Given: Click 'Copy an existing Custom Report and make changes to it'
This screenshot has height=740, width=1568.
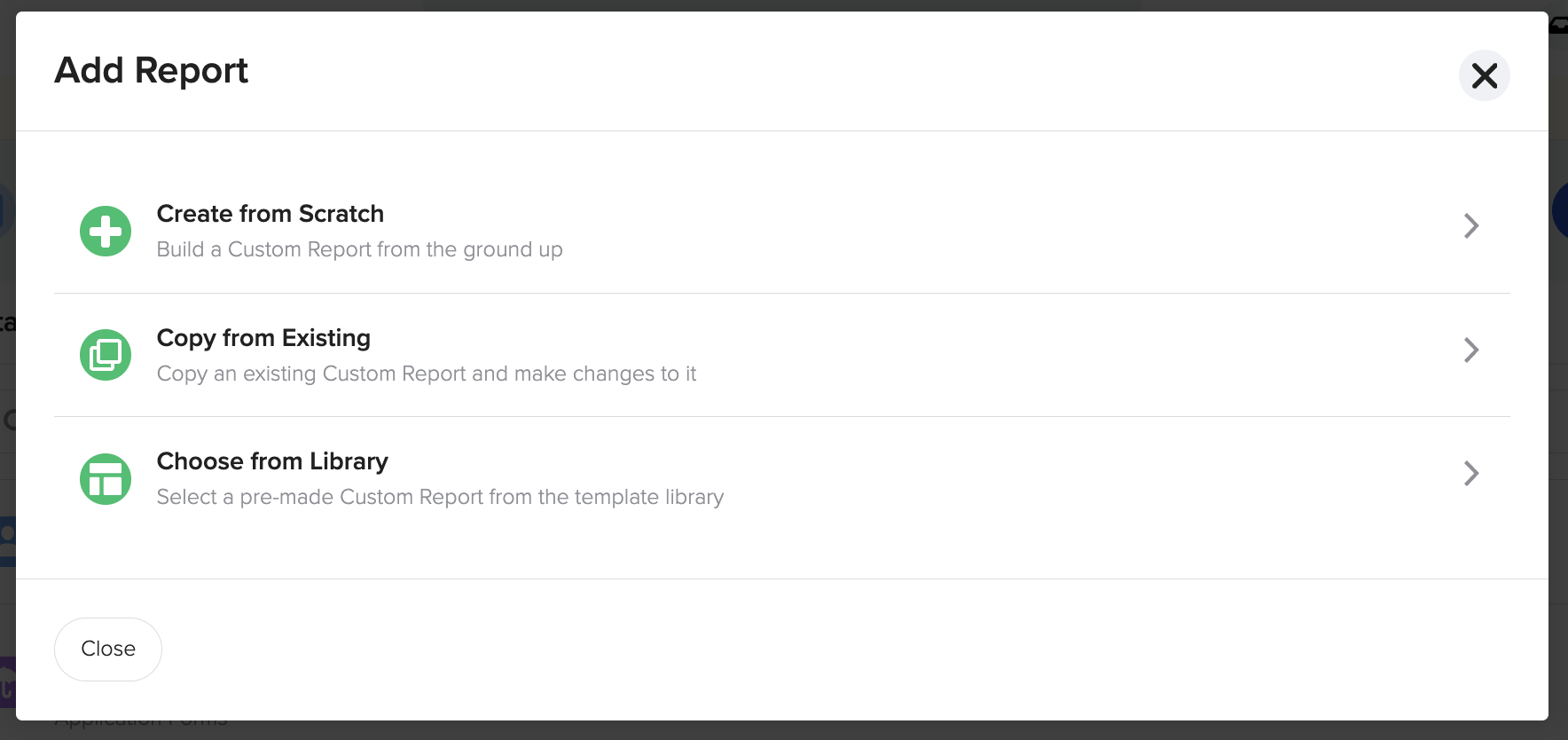Looking at the screenshot, I should point(427,374).
